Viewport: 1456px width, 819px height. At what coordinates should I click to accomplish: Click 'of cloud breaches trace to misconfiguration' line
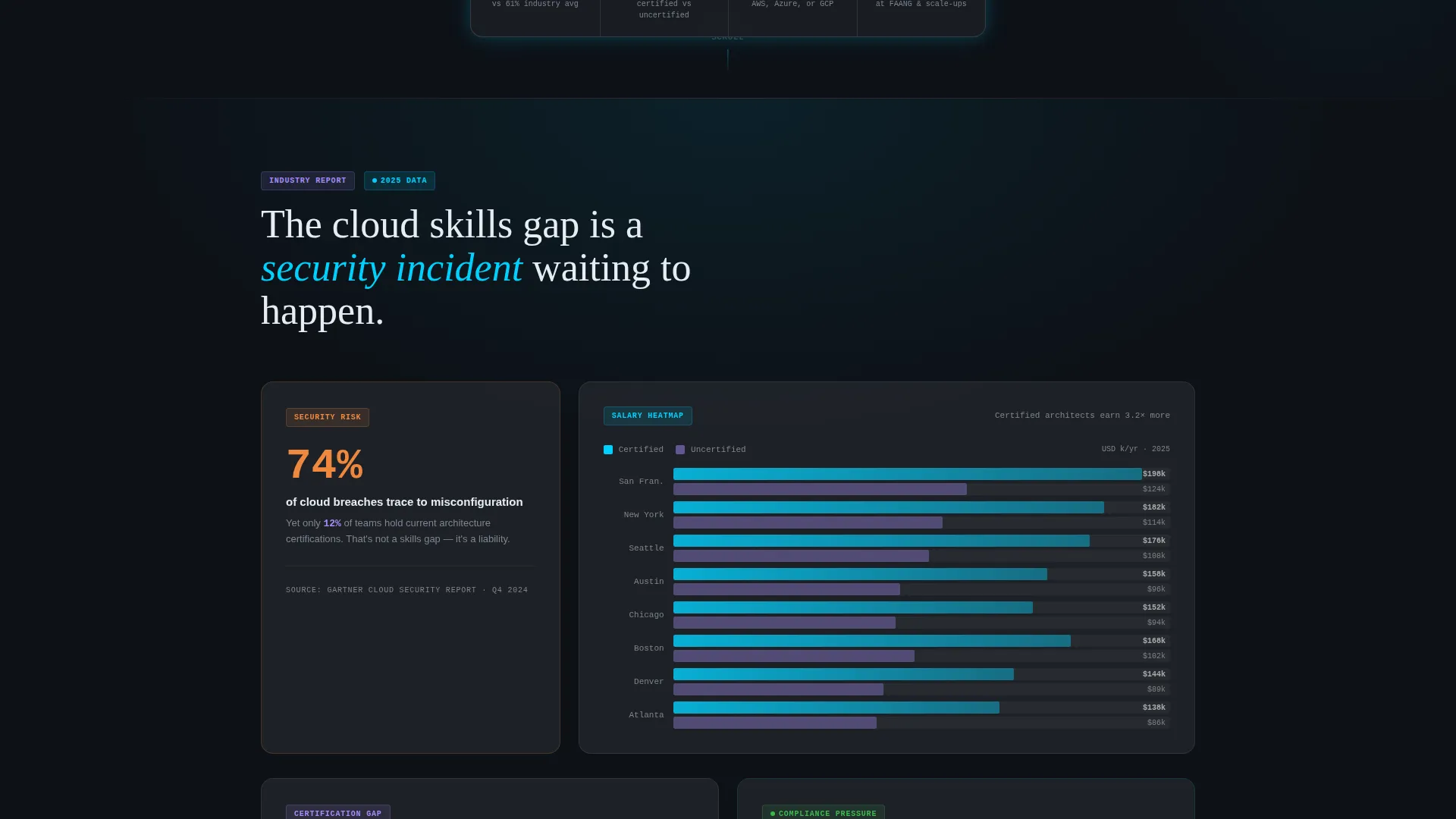pos(404,502)
